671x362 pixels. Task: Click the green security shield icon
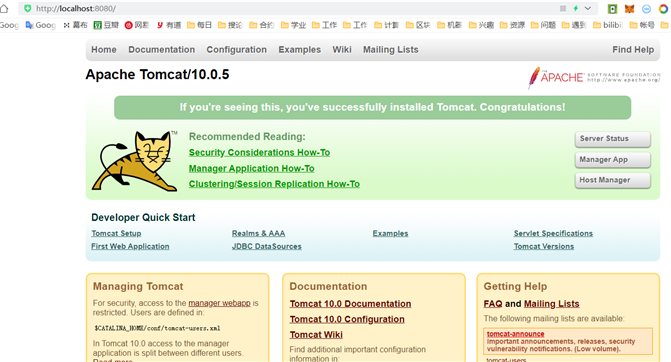[x=27, y=9]
